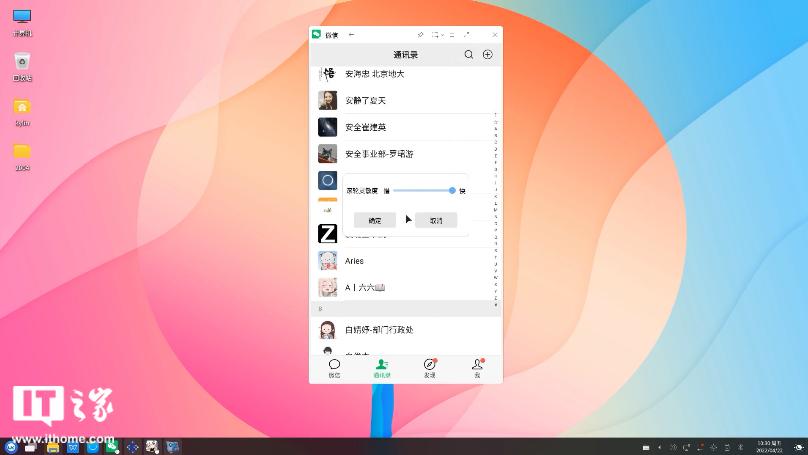The width and height of the screenshot is (808, 455).
Task: Click the start menu icon on the taskbar
Action: pos(11,446)
